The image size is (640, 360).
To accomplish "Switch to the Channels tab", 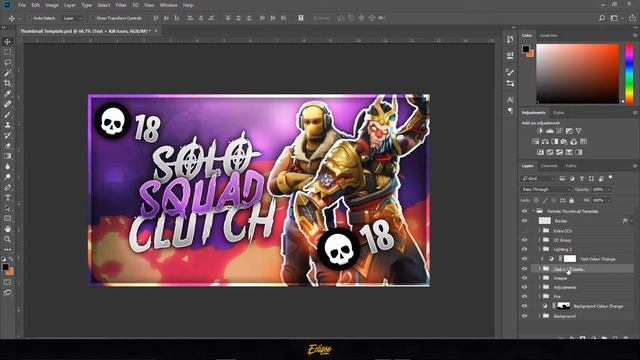I will (549, 166).
